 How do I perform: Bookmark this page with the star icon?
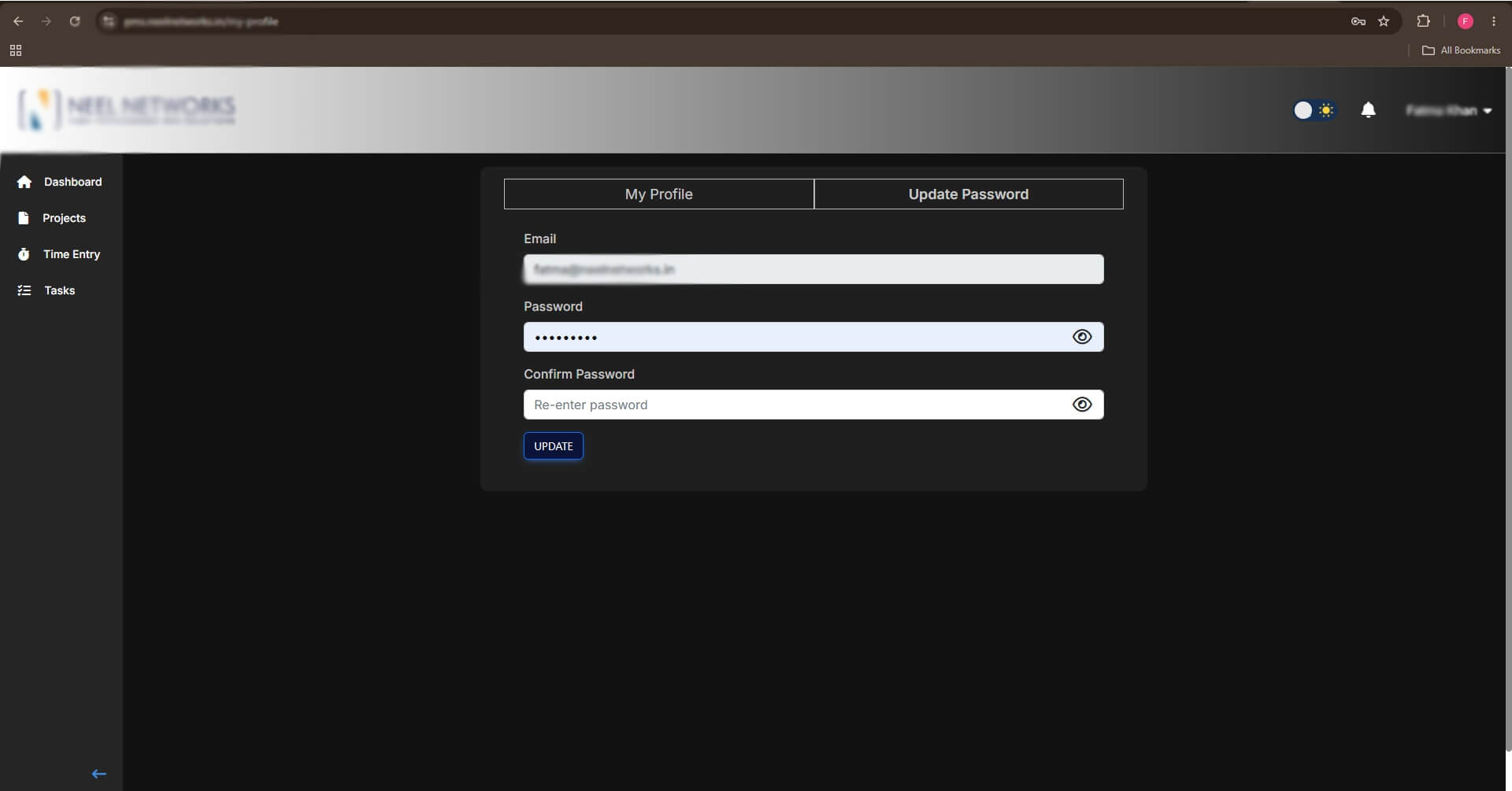1384,21
